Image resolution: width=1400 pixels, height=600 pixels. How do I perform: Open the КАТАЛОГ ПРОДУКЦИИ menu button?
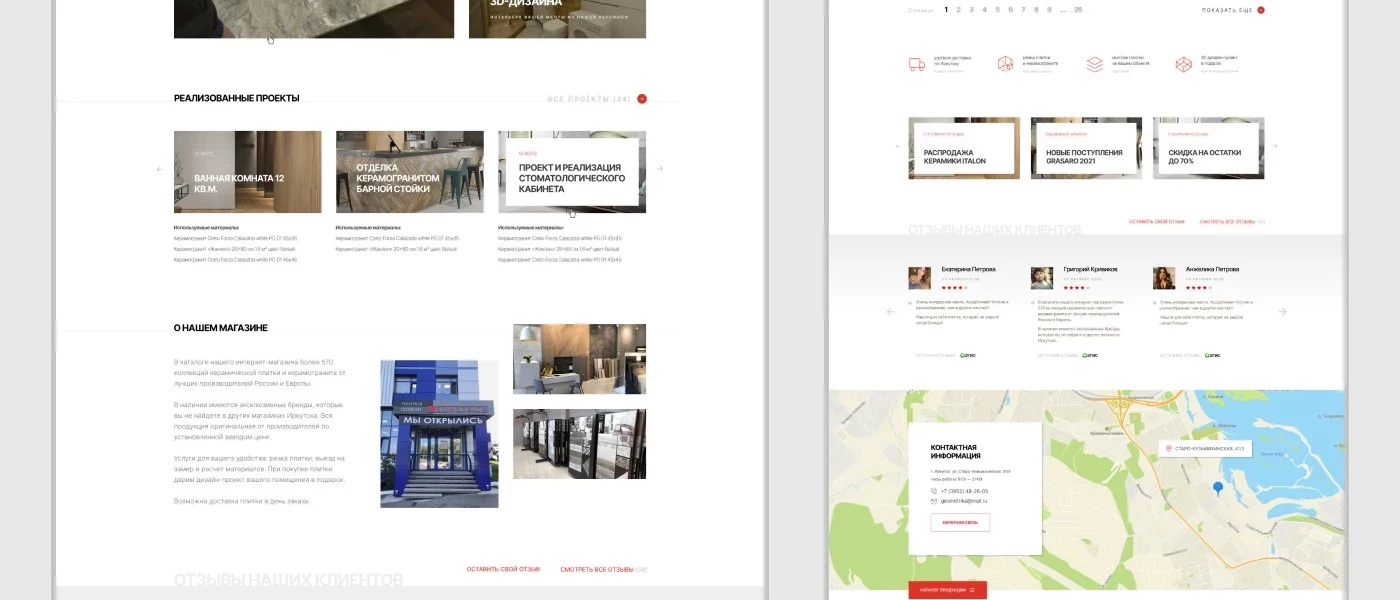[x=947, y=590]
